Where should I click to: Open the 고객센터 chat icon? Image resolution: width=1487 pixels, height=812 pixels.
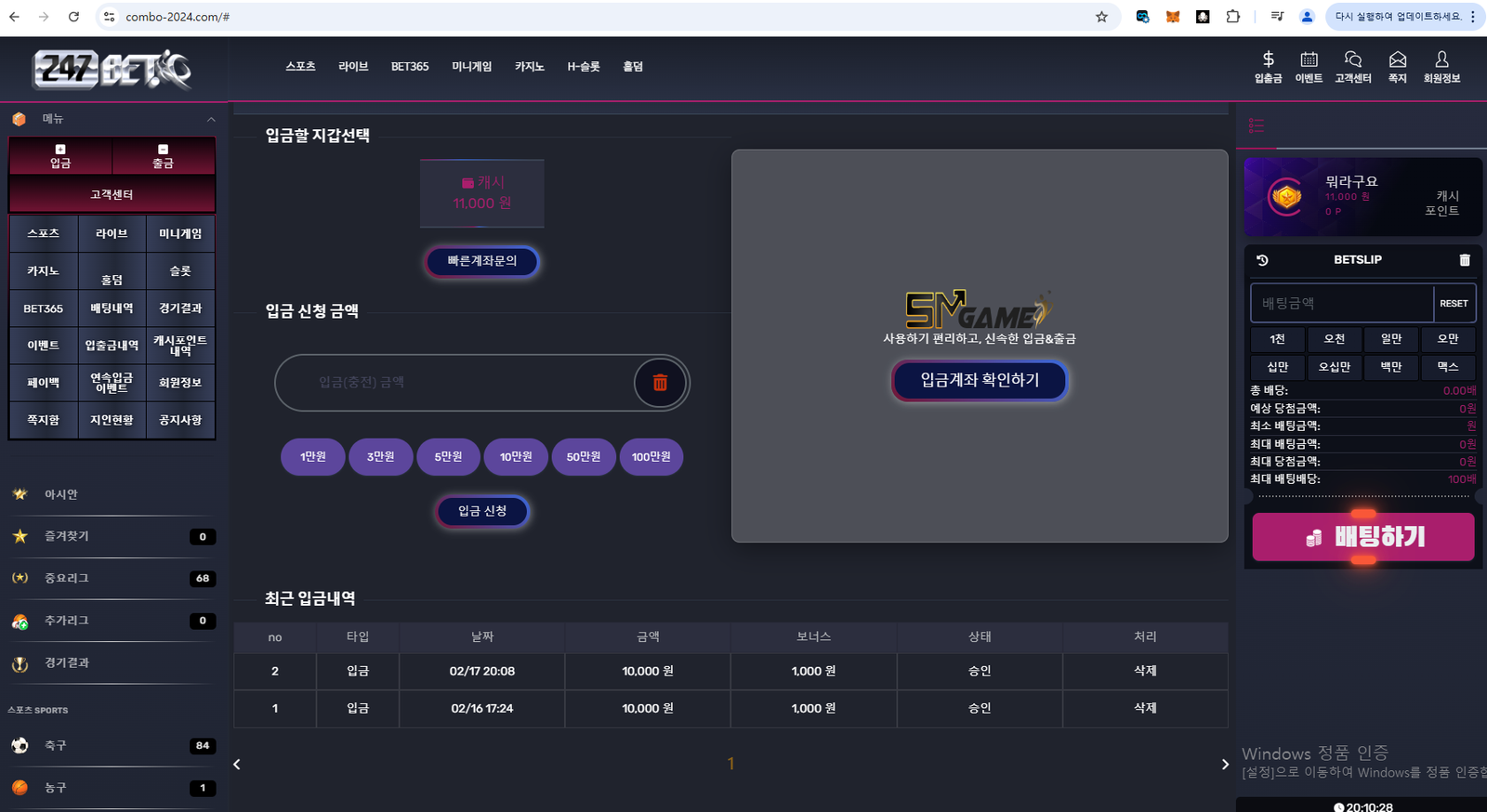pos(1352,61)
